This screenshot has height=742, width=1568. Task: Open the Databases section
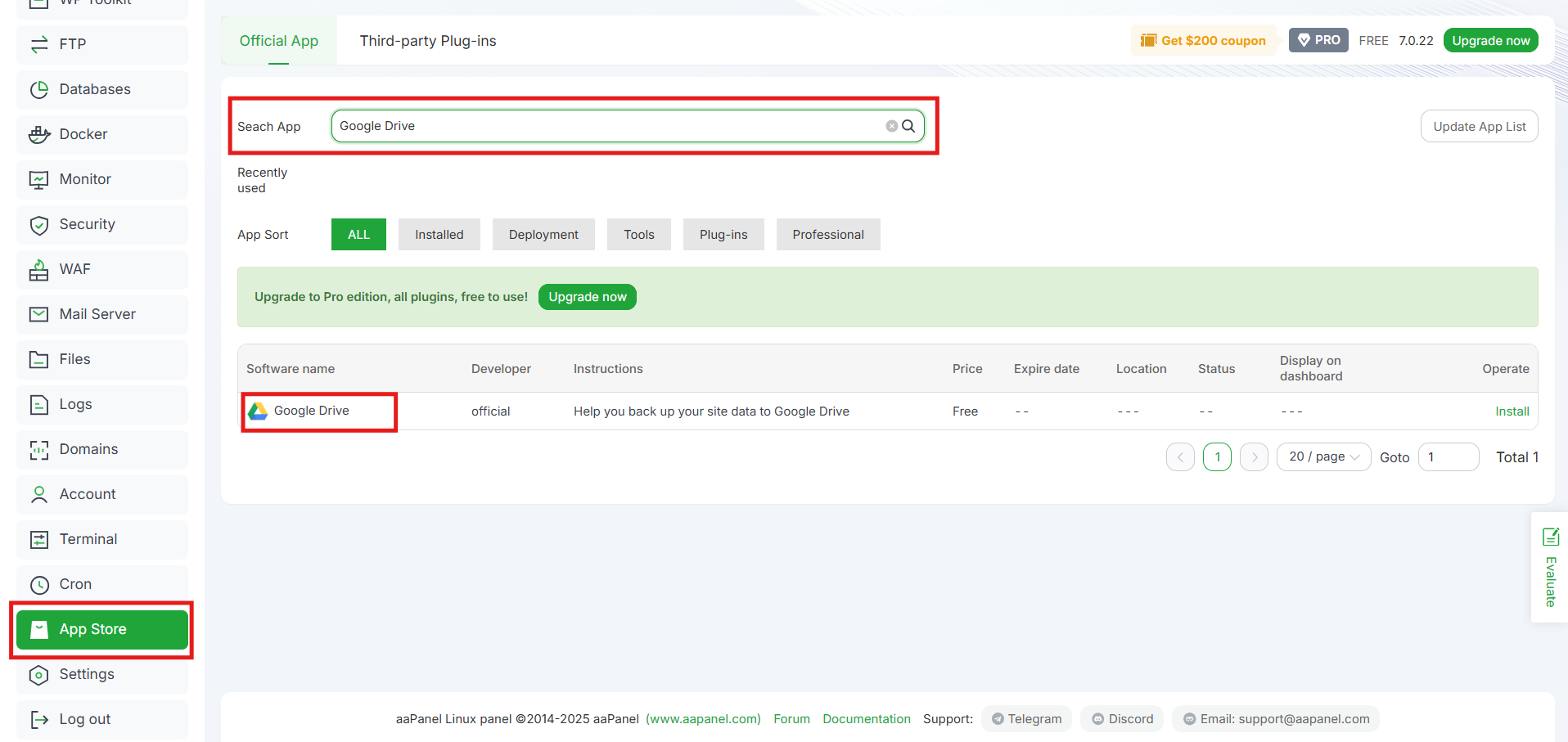pos(94,89)
